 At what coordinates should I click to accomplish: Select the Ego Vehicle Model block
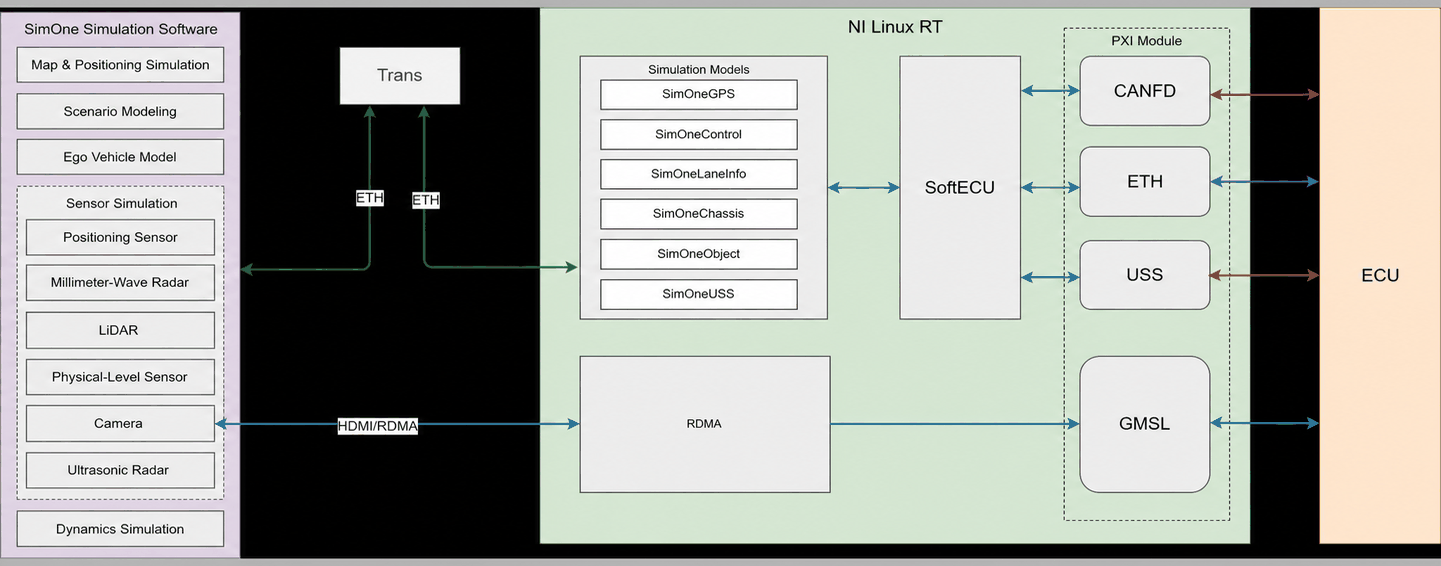click(x=120, y=157)
